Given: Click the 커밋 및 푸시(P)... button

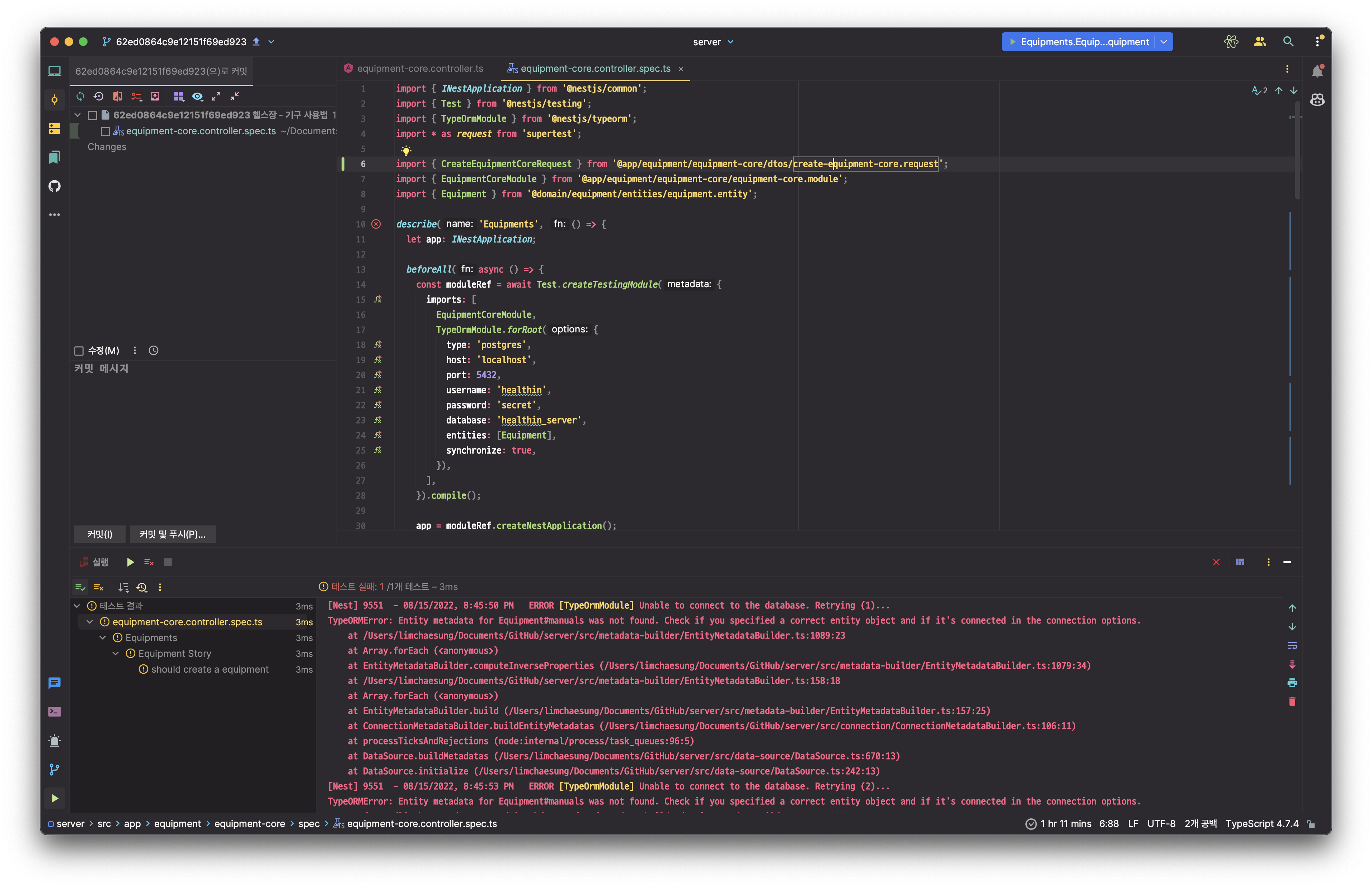Looking at the screenshot, I should (x=172, y=534).
